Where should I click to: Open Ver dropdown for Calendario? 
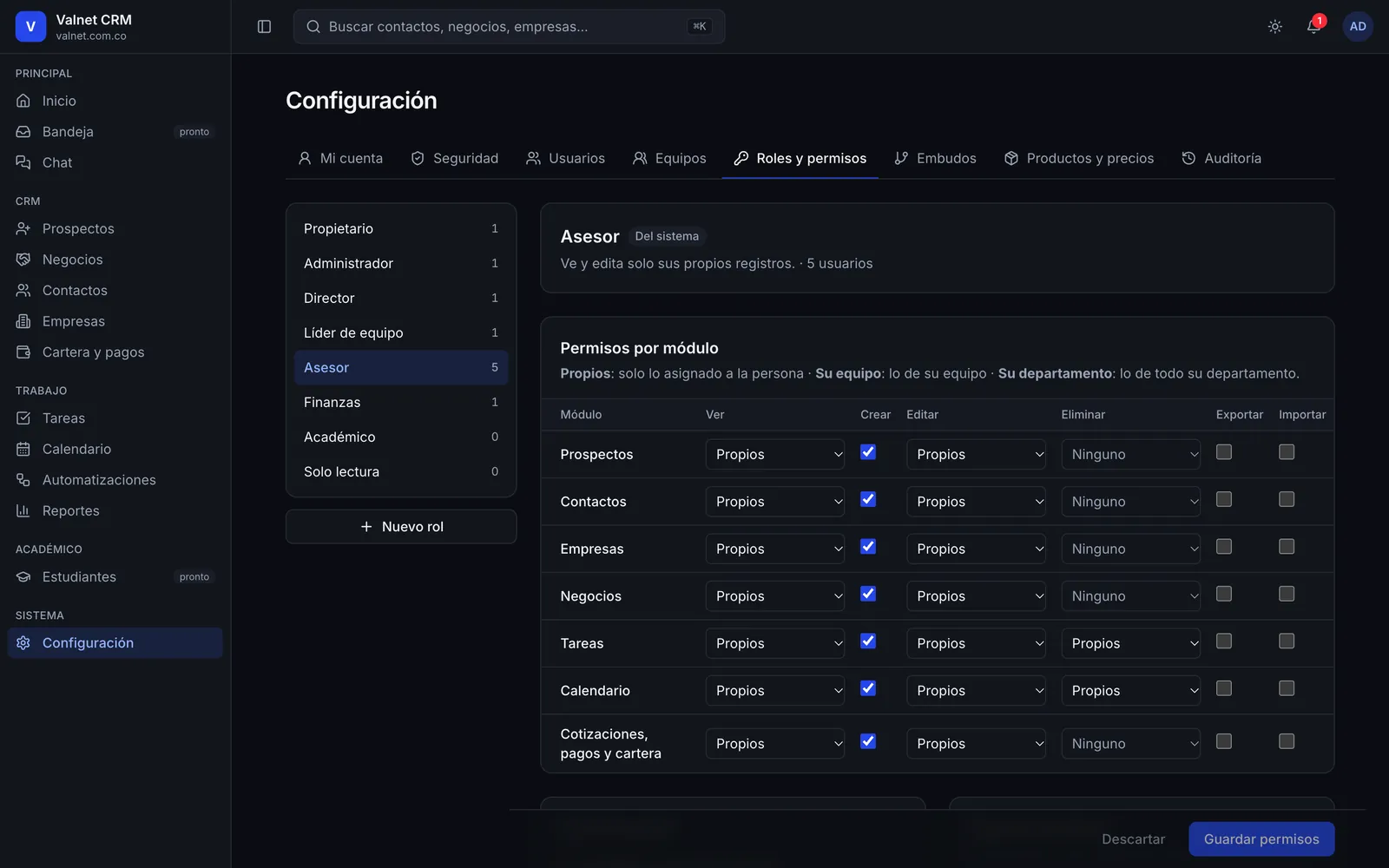(x=775, y=691)
